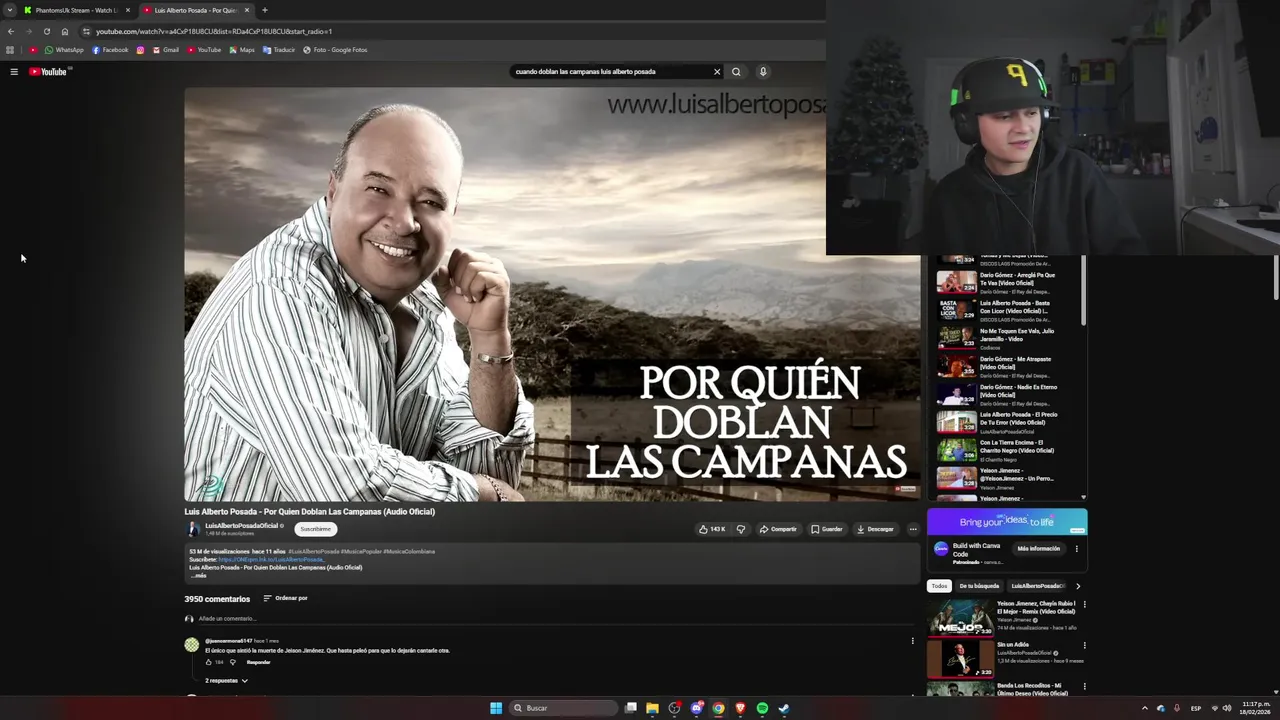Select the Todos filter chip
The width and height of the screenshot is (1280, 720).
pos(939,586)
